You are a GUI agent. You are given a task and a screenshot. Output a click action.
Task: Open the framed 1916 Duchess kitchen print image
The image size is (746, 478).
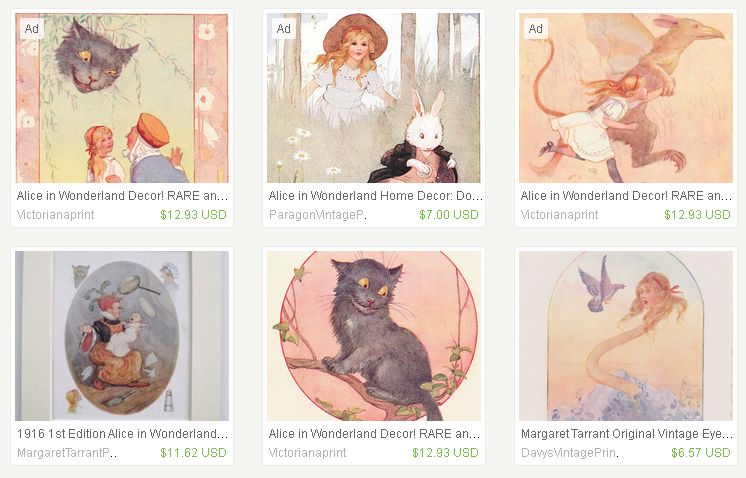pos(122,336)
